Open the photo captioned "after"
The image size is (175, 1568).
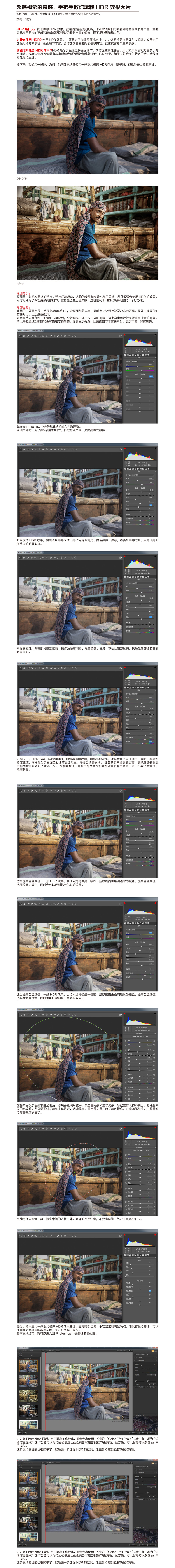pyautogui.click(x=87, y=233)
